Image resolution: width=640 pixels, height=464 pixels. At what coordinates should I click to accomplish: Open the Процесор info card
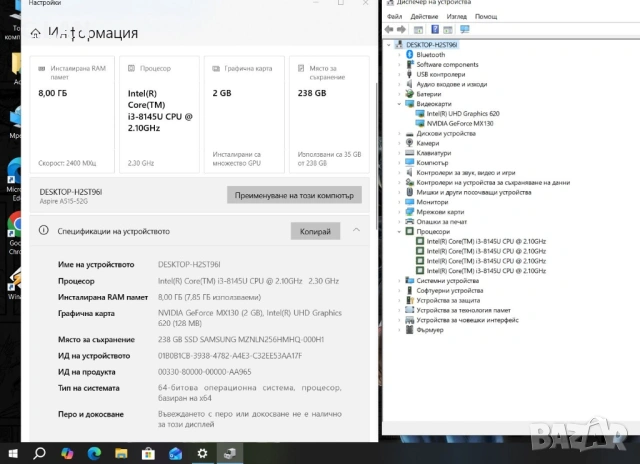(x=159, y=115)
